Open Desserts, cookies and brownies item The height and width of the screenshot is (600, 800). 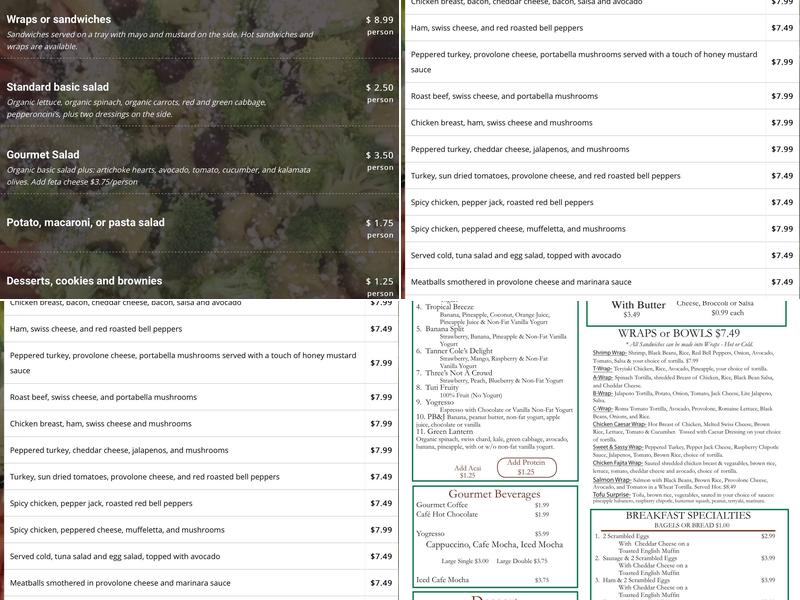[x=84, y=281]
